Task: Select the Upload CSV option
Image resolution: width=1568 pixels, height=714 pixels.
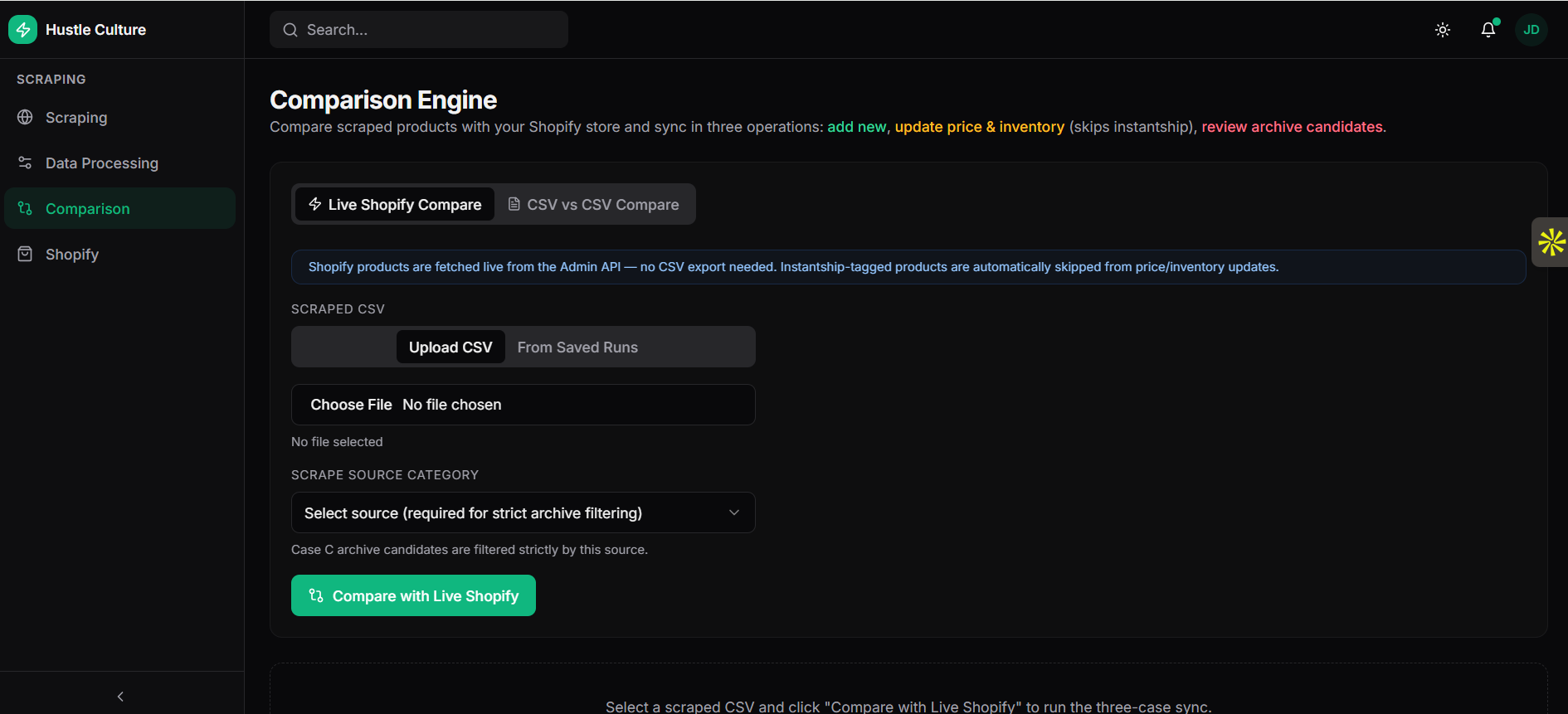Action: [x=450, y=347]
